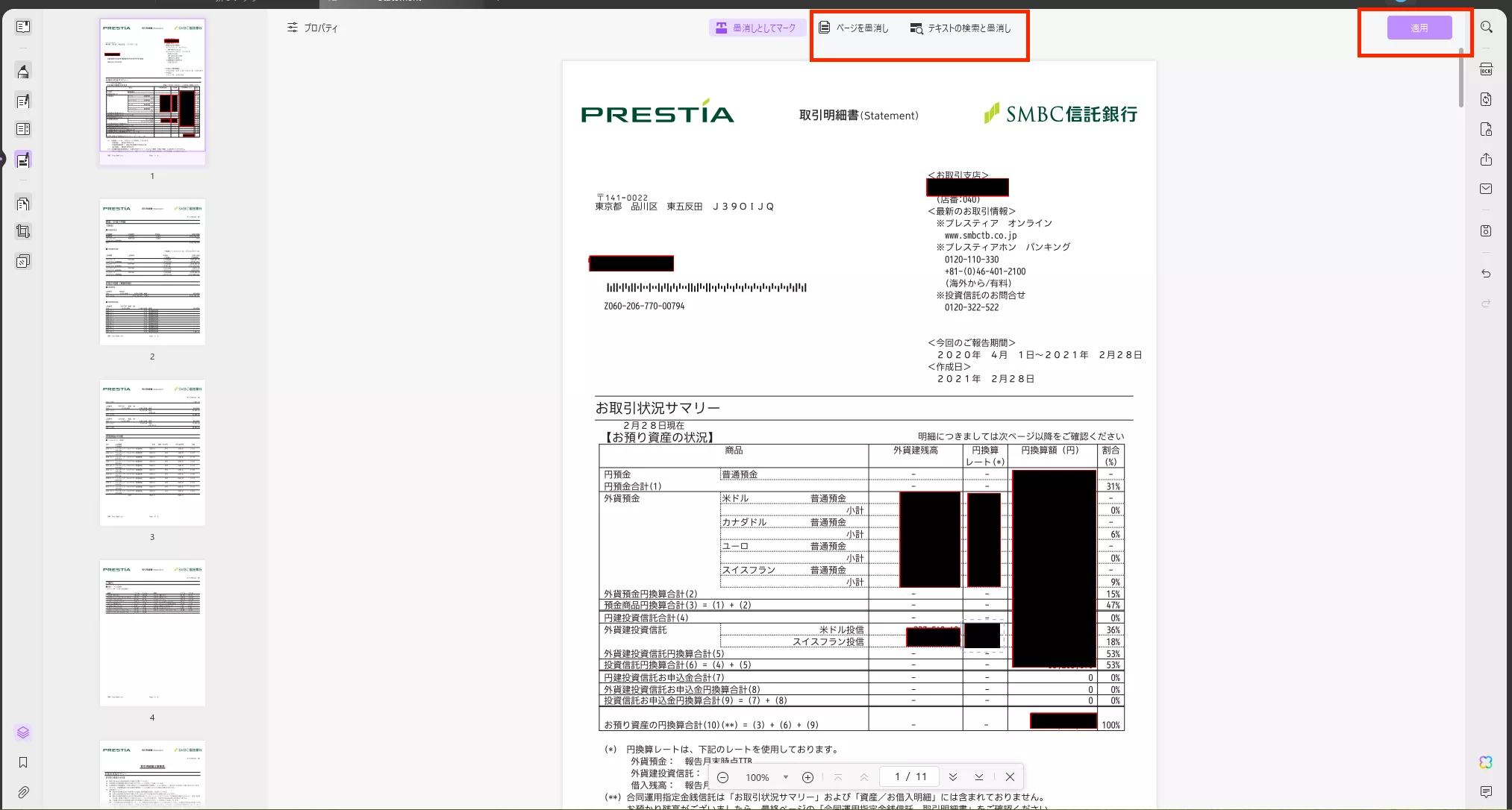Click the page number field 1 / 11
This screenshot has width=1512, height=810.
tap(910, 777)
